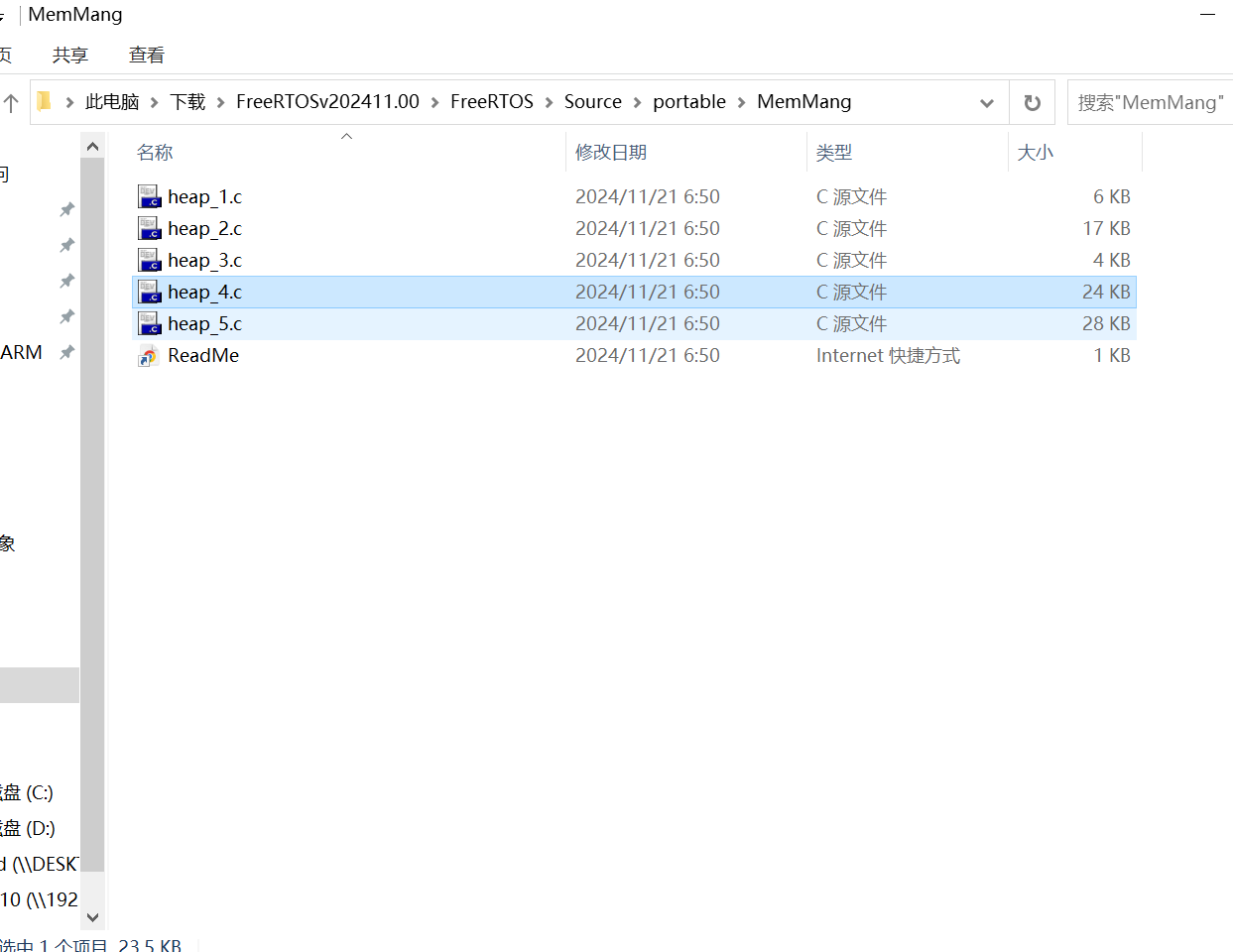Expand the chevron after 此电脑 in path

(x=155, y=102)
